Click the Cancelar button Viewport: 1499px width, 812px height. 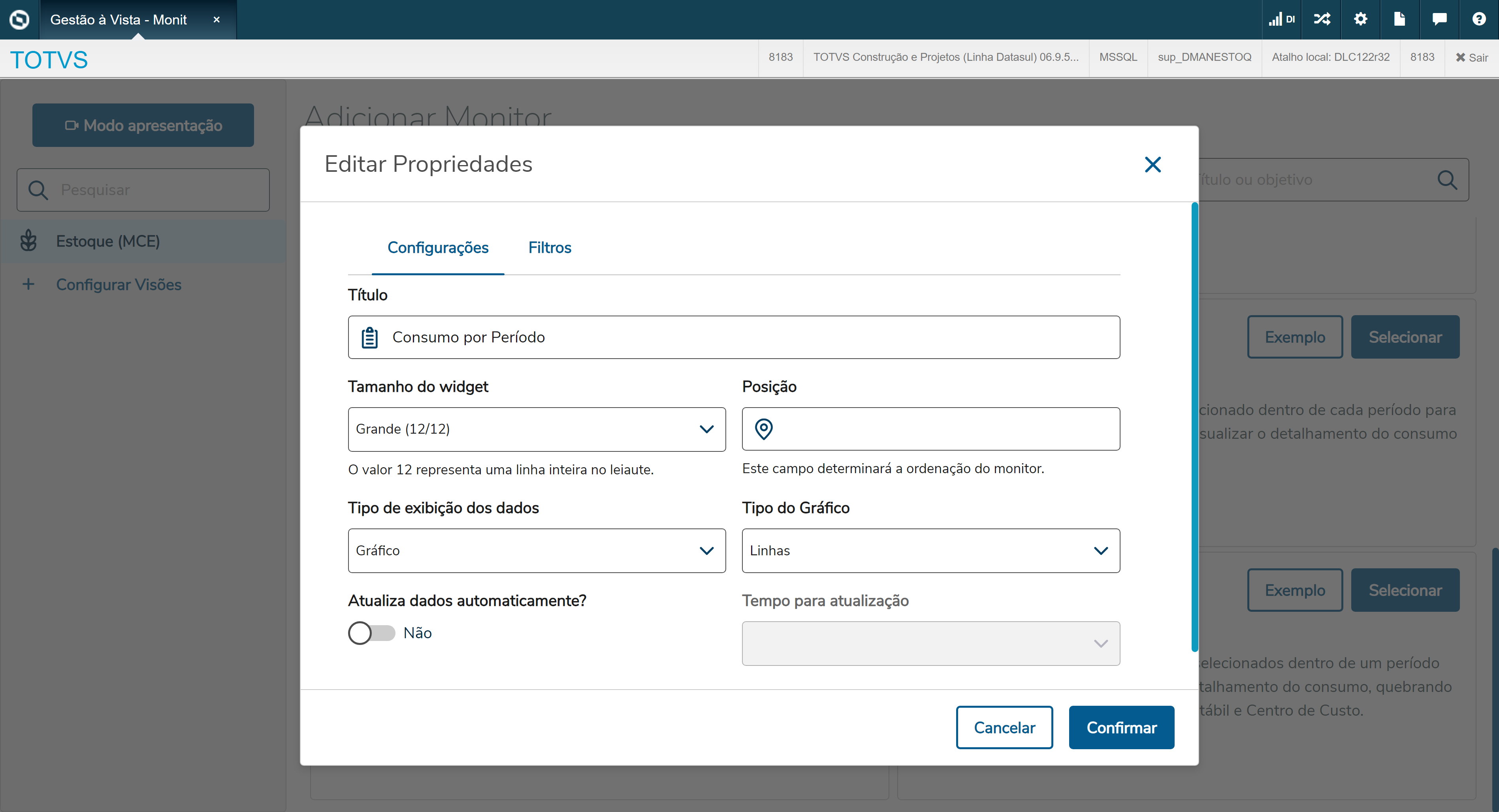(1004, 727)
